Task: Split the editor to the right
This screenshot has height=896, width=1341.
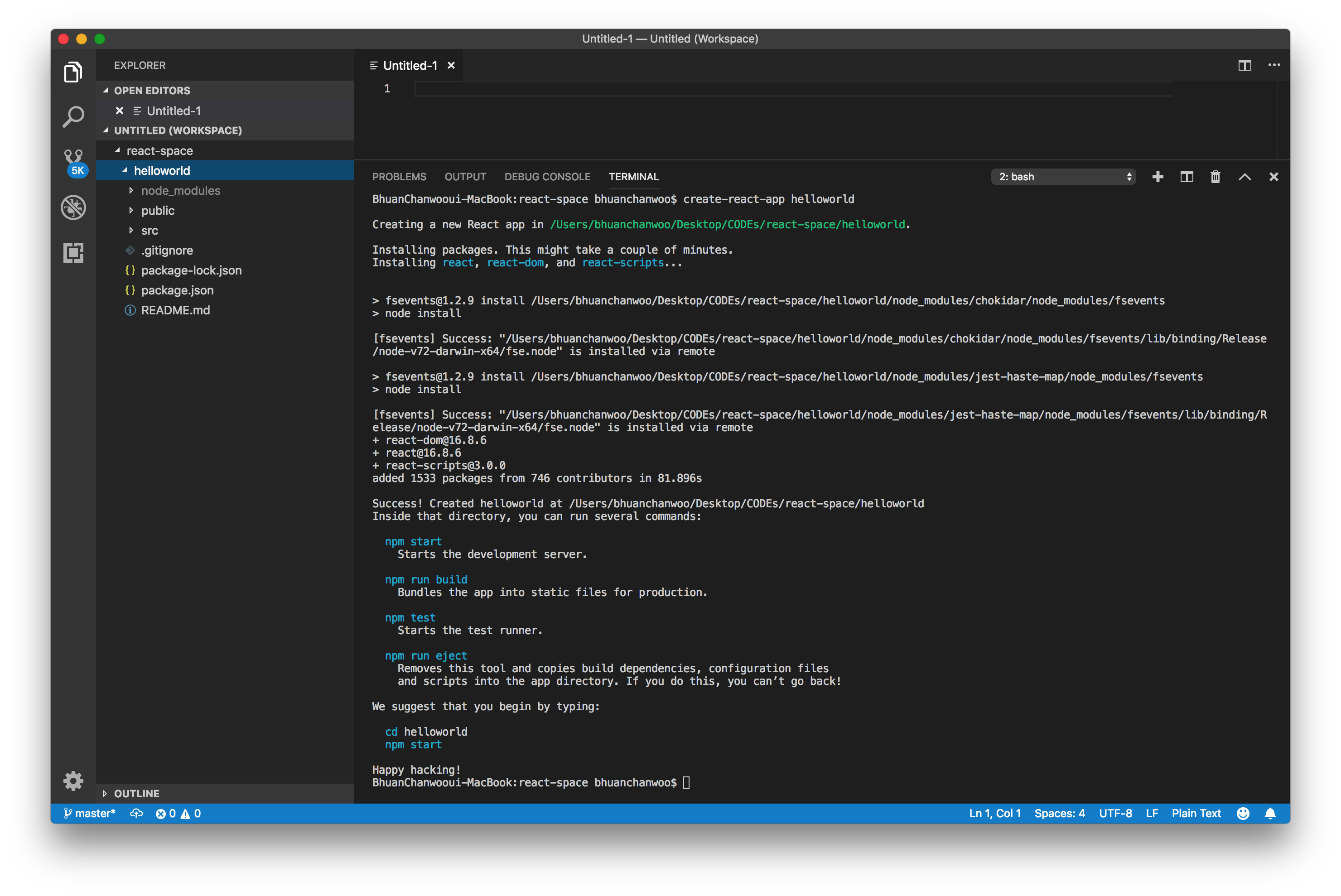Action: 1245,65
